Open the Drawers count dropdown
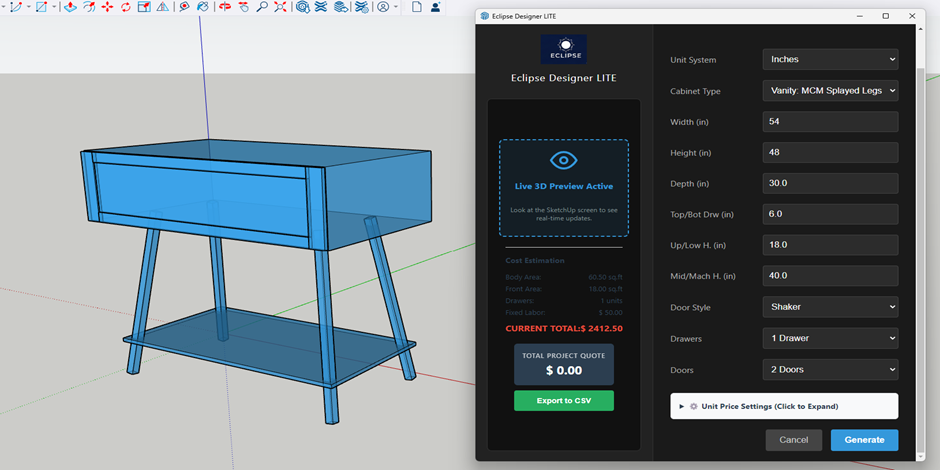940x470 pixels. point(830,338)
